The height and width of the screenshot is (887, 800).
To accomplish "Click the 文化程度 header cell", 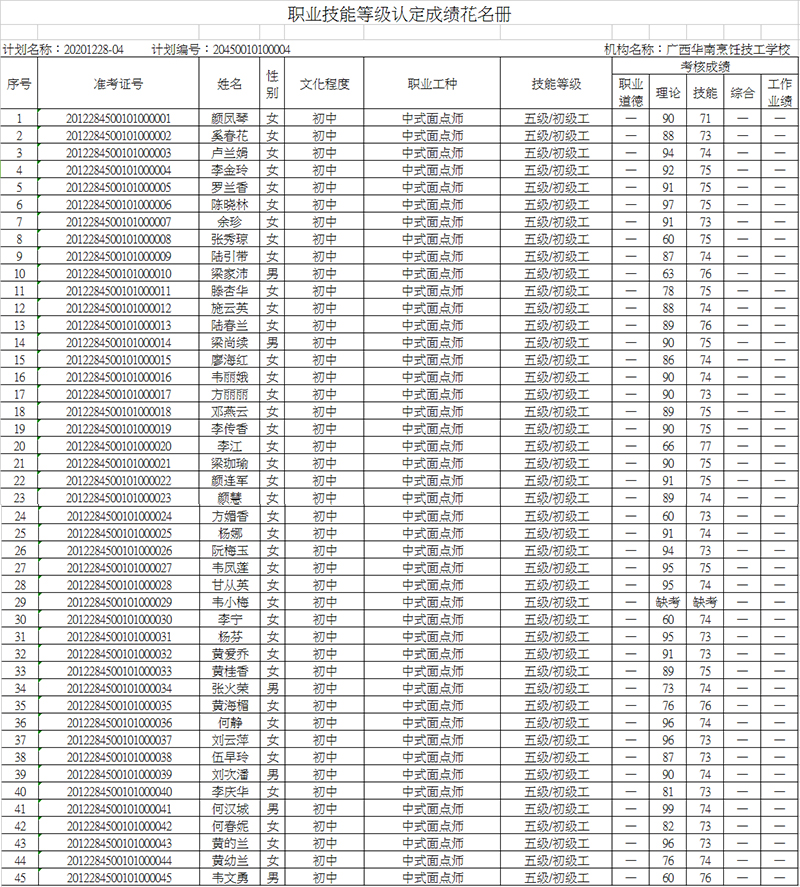I will (324, 84).
